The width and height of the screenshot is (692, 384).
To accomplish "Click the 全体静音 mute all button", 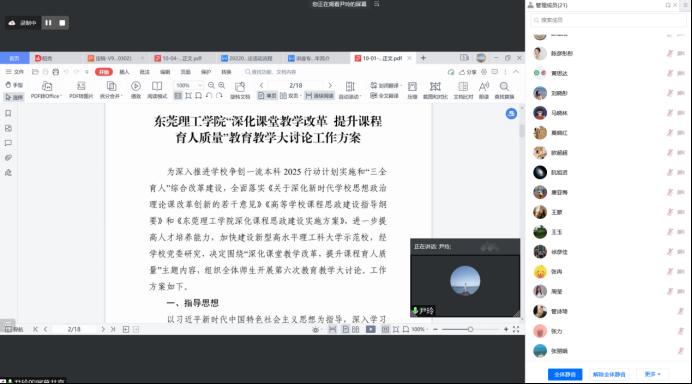I will [x=565, y=374].
